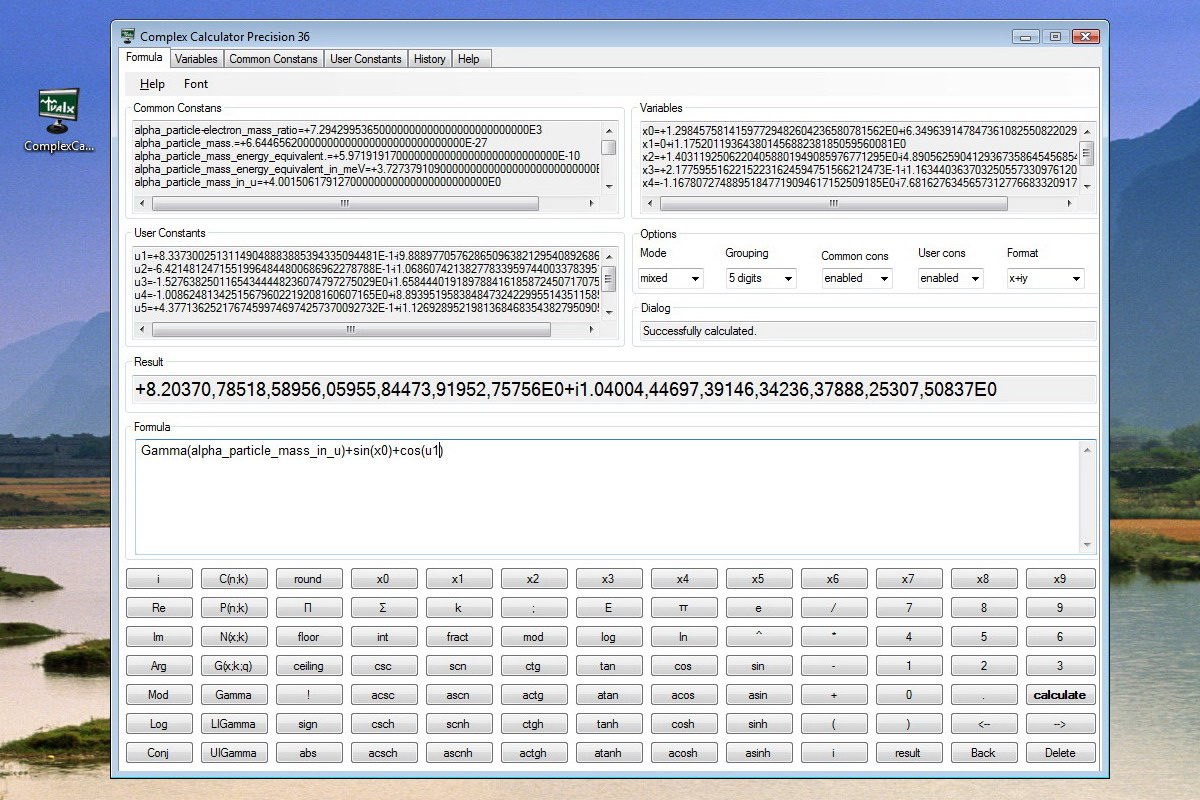Viewport: 1200px width, 800px height.
Task: Click the Re button
Action: [158, 608]
